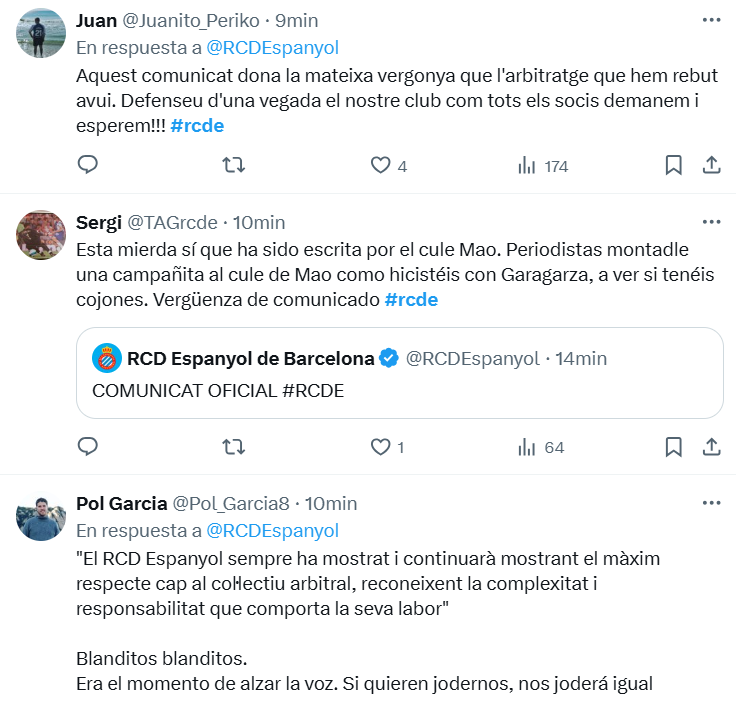Open more options for Sergi's tweet
The height and width of the screenshot is (704, 736).
point(711,221)
